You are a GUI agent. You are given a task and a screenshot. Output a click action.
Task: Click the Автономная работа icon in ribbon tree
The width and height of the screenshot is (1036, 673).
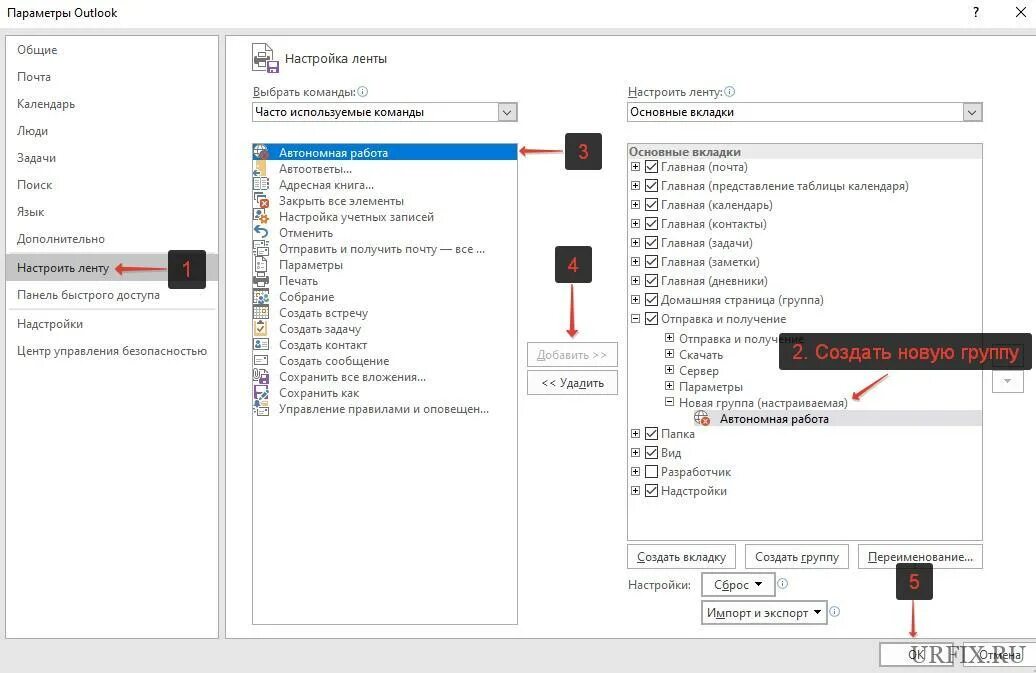702,418
